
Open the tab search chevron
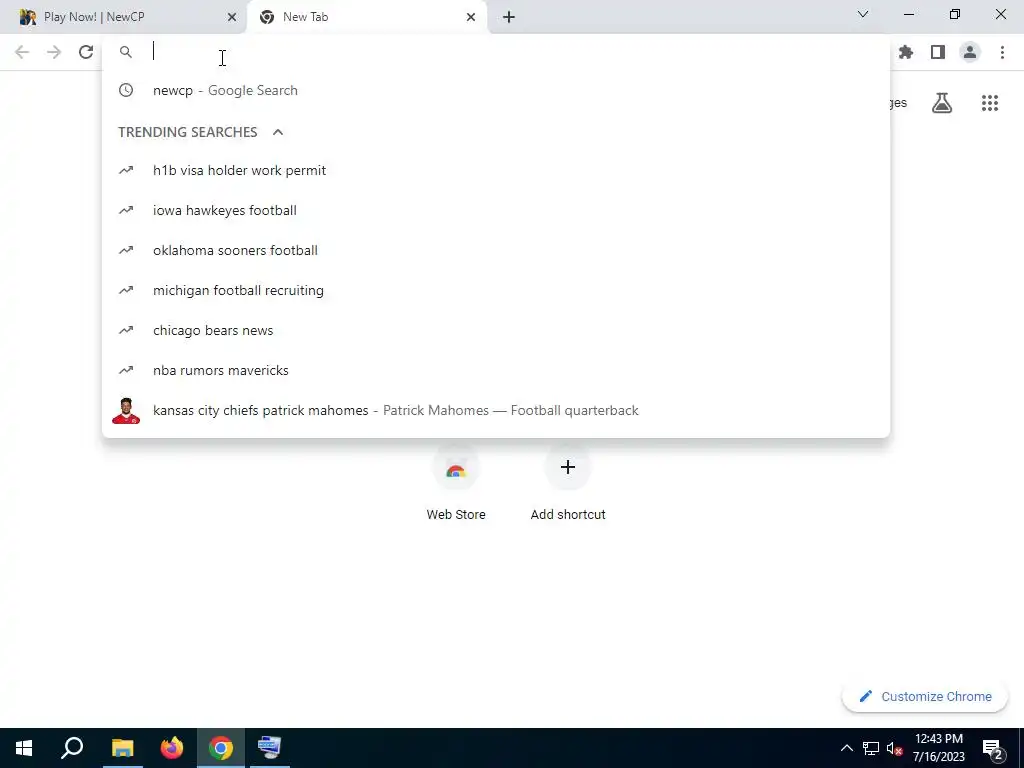click(x=863, y=14)
